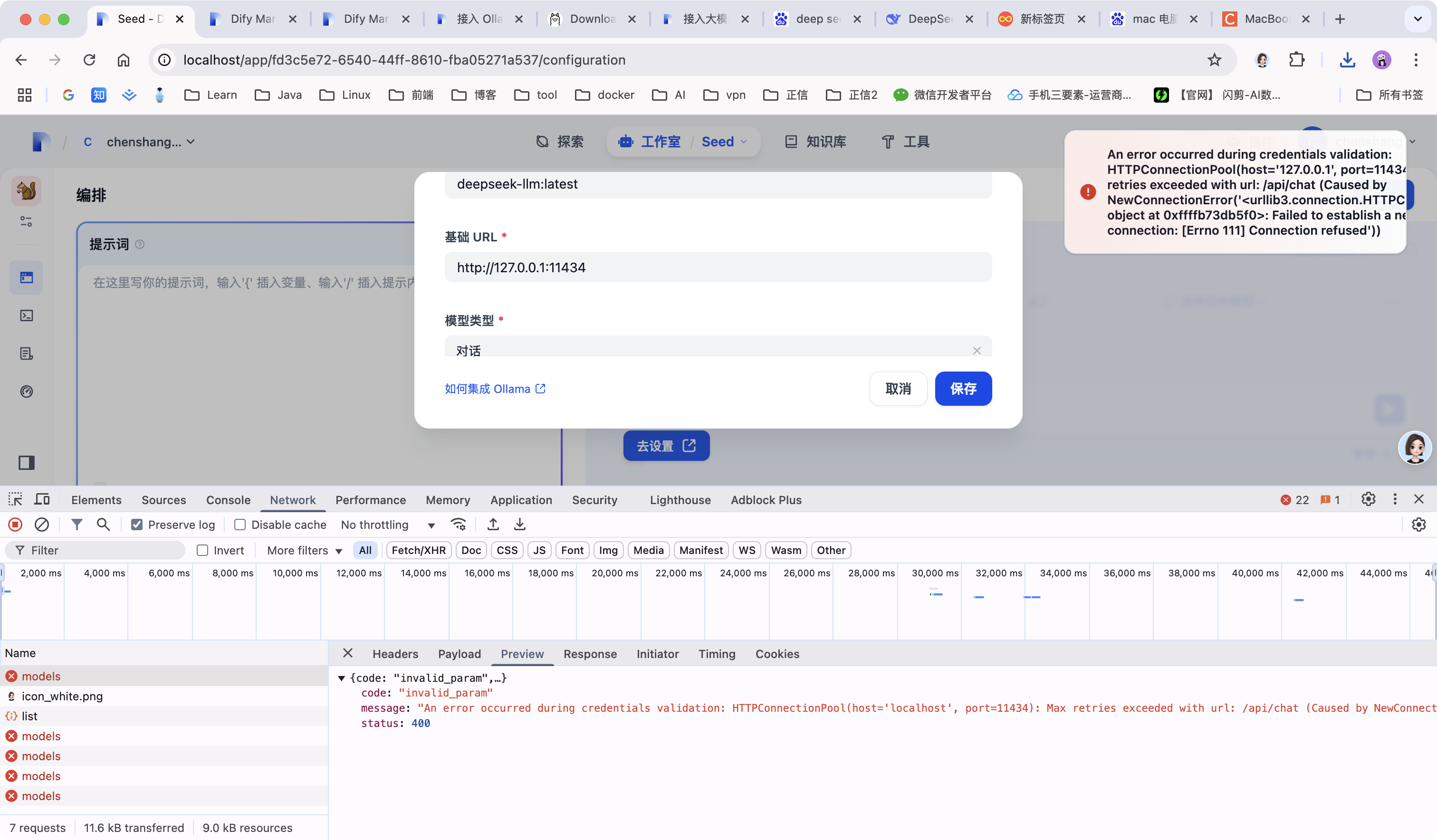Screen dimensions: 1437x840
Task: Click the DevTools record network log icon
Action: click(15, 524)
